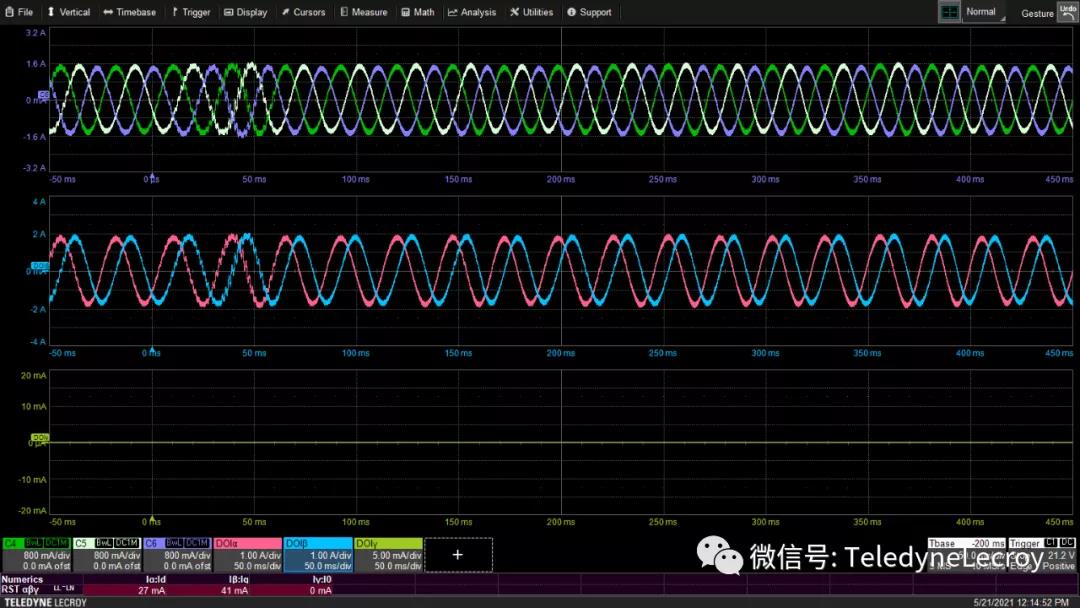This screenshot has width=1080, height=608.
Task: Select the C6 channel descriptor box
Action: (x=176, y=555)
